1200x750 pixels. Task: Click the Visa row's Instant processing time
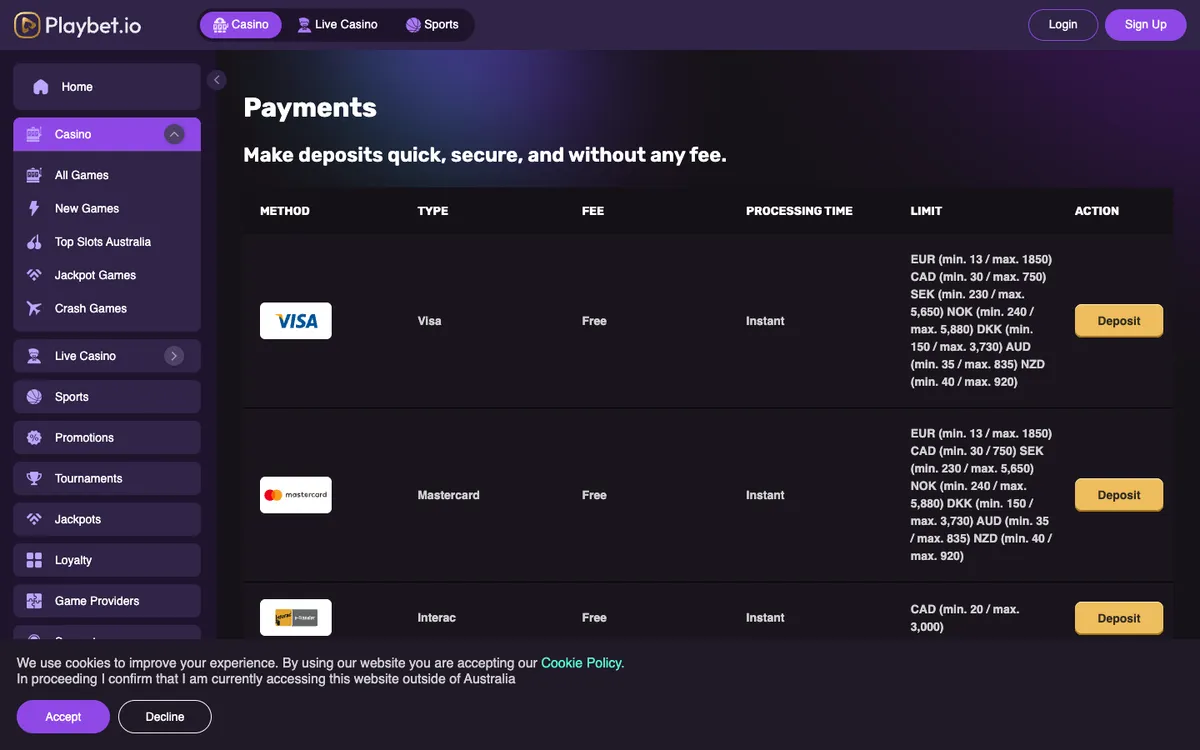(x=765, y=321)
